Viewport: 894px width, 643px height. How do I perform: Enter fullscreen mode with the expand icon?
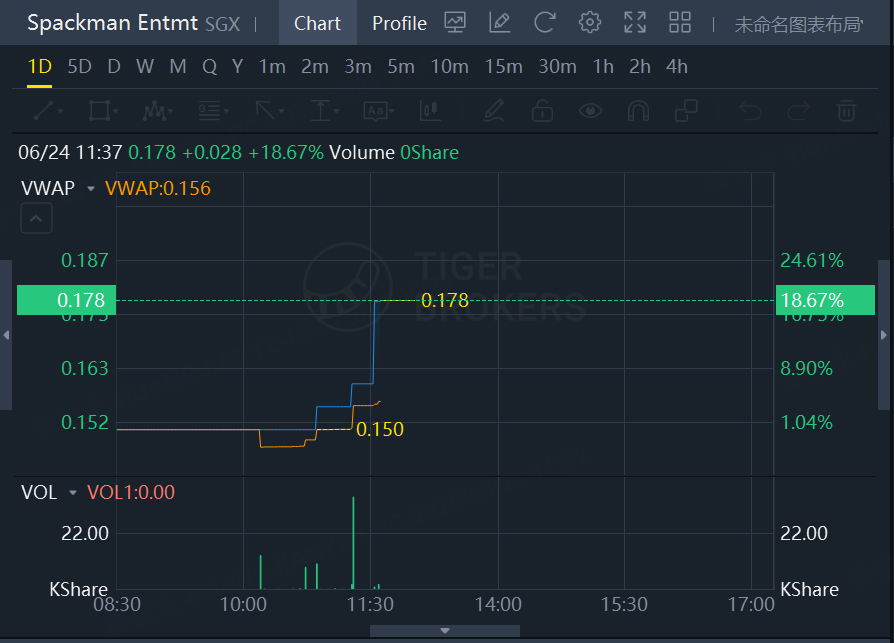coord(635,23)
